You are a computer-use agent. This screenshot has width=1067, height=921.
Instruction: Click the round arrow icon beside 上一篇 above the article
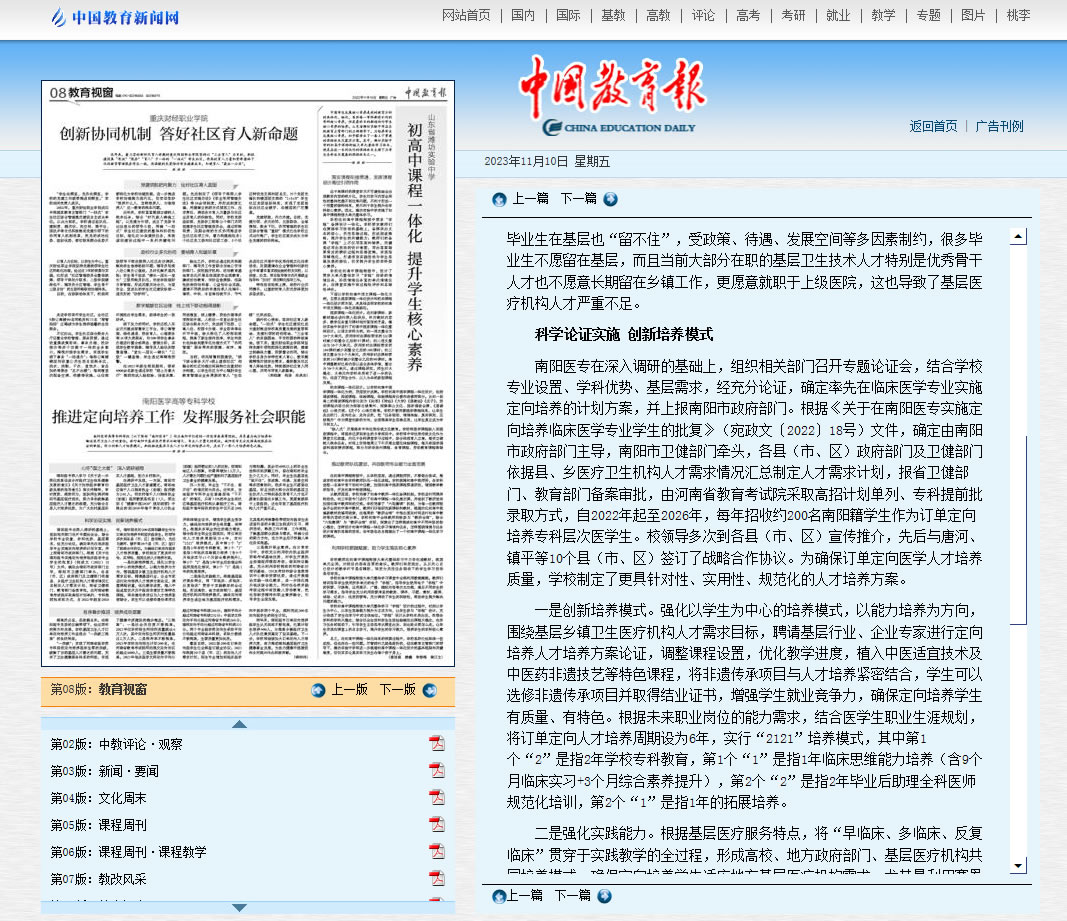[499, 199]
